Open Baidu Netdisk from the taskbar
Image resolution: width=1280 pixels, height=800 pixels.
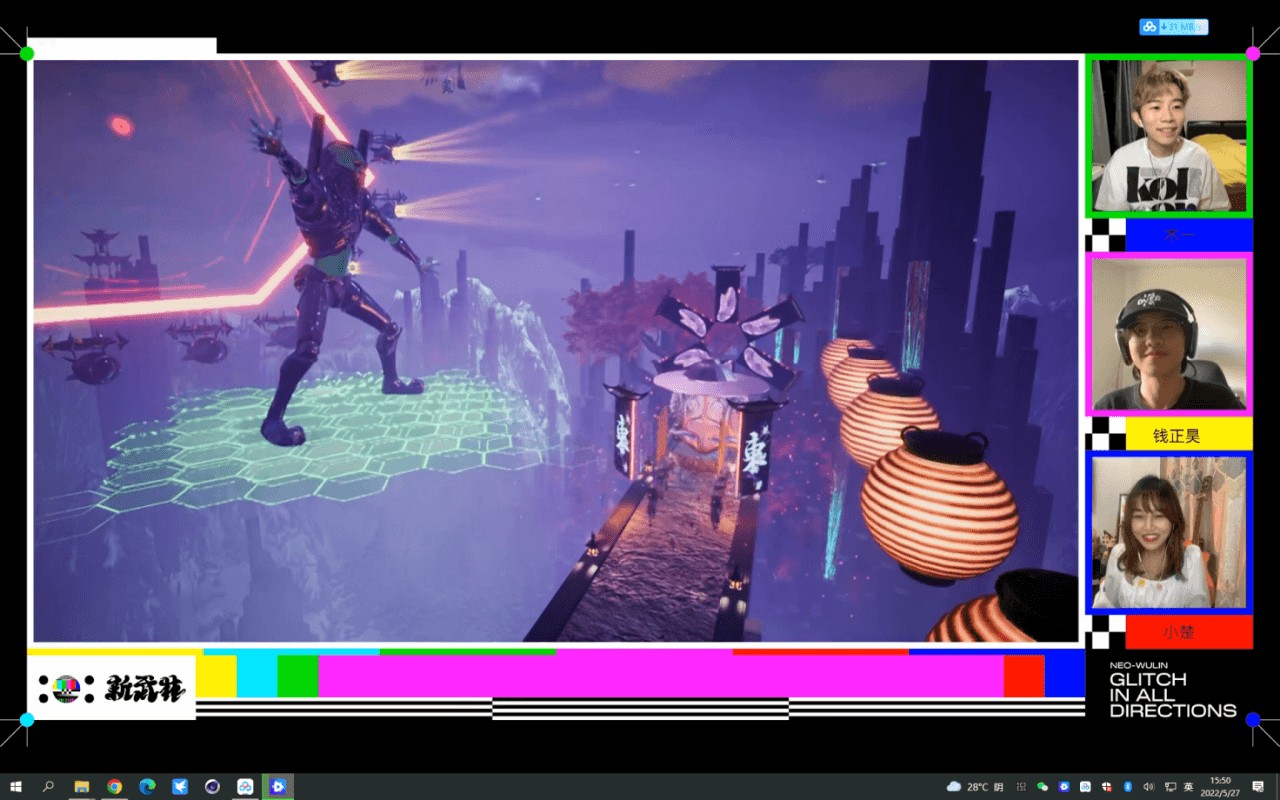point(245,787)
